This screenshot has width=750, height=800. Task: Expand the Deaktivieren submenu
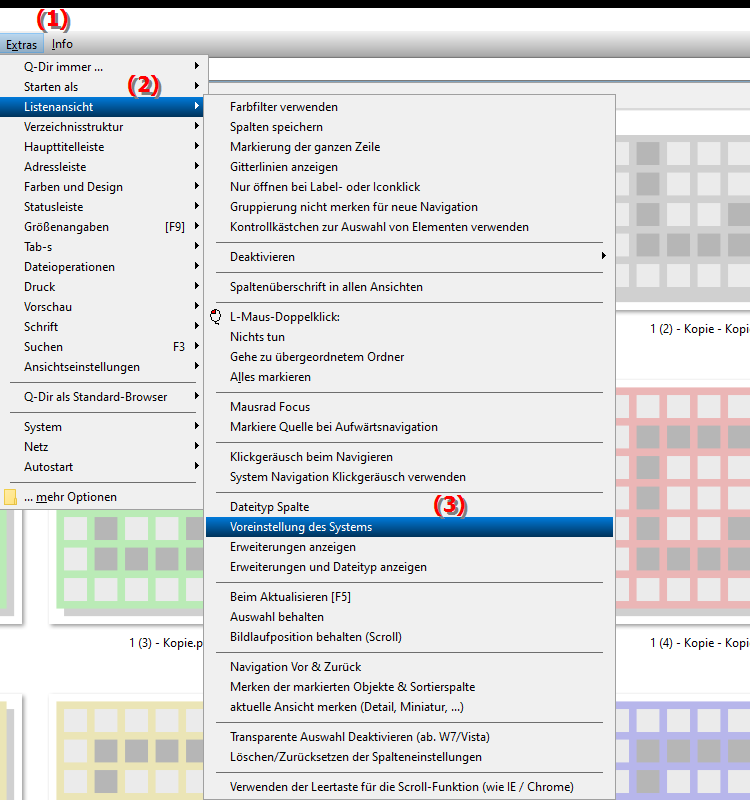(409, 257)
